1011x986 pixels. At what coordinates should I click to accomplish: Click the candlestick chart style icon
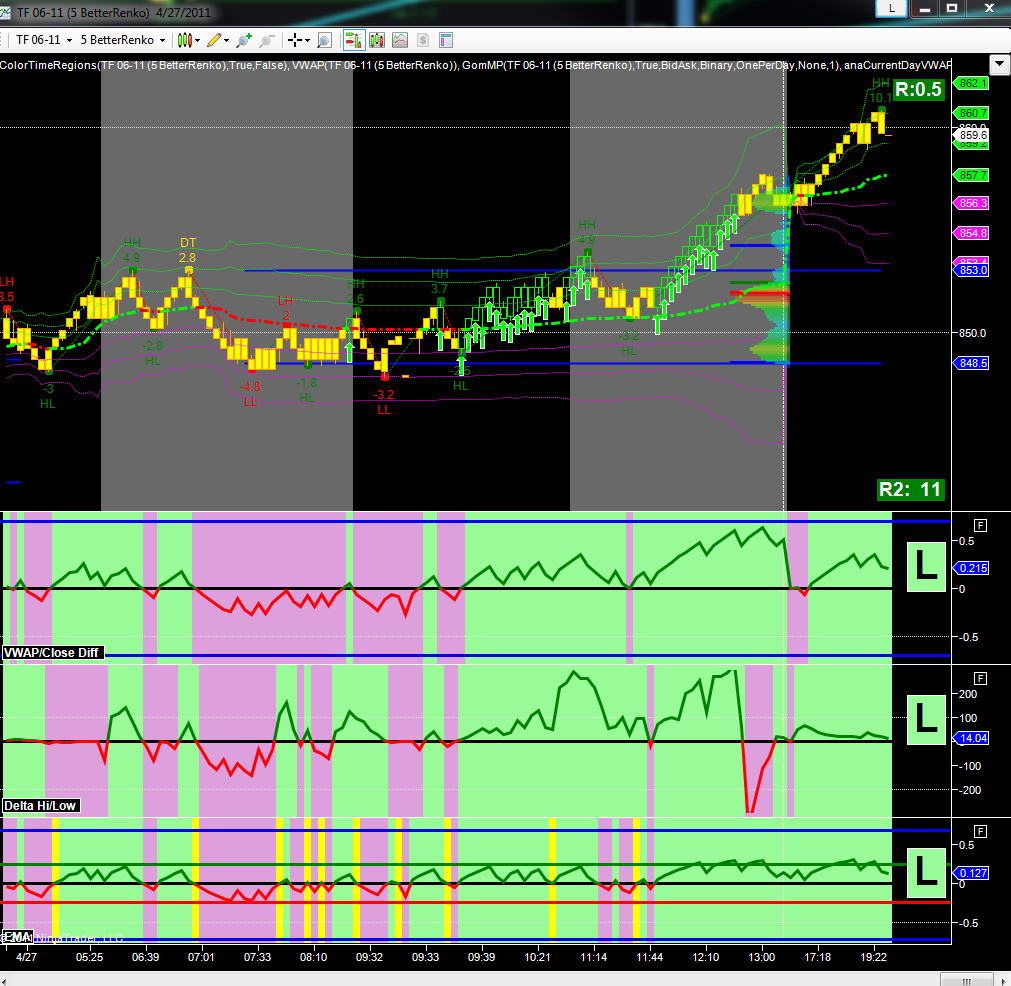pos(184,40)
